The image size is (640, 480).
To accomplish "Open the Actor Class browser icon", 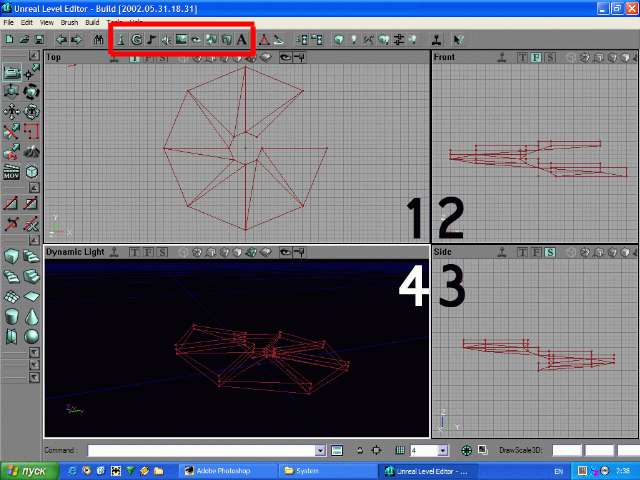I will pos(121,40).
